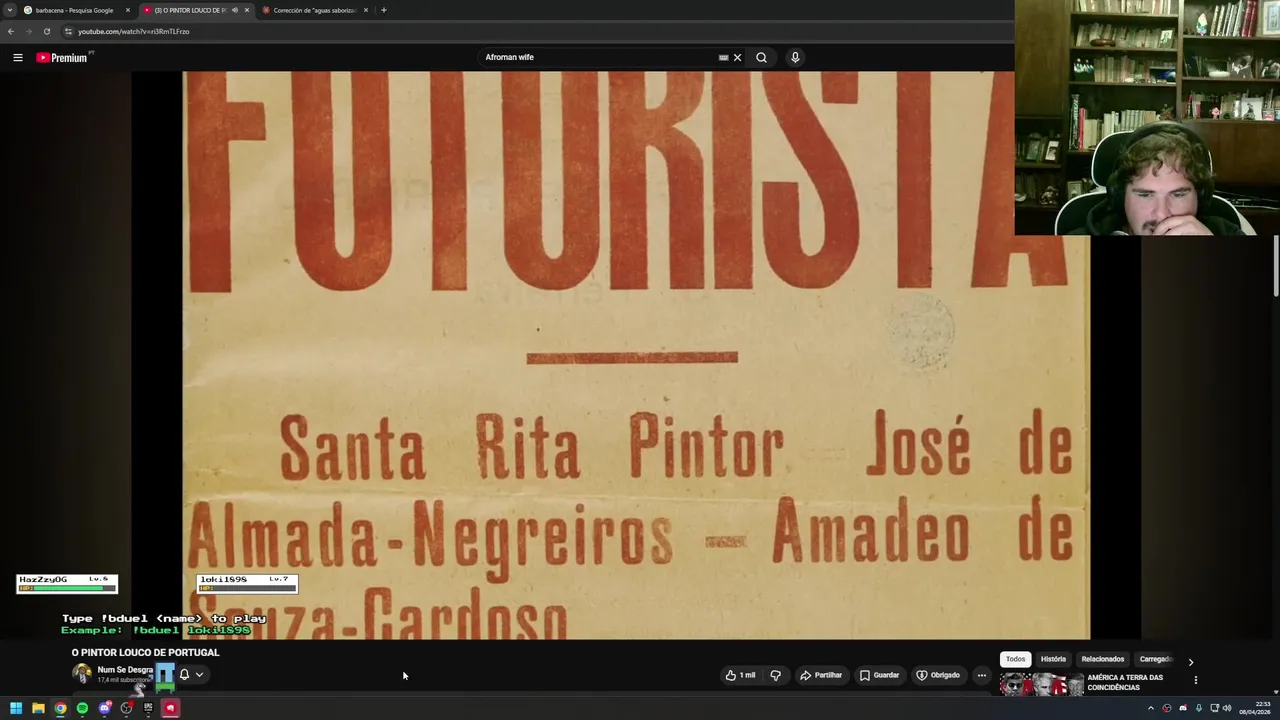Open Discord from taskbar
This screenshot has width=1280, height=720.
tap(104, 708)
